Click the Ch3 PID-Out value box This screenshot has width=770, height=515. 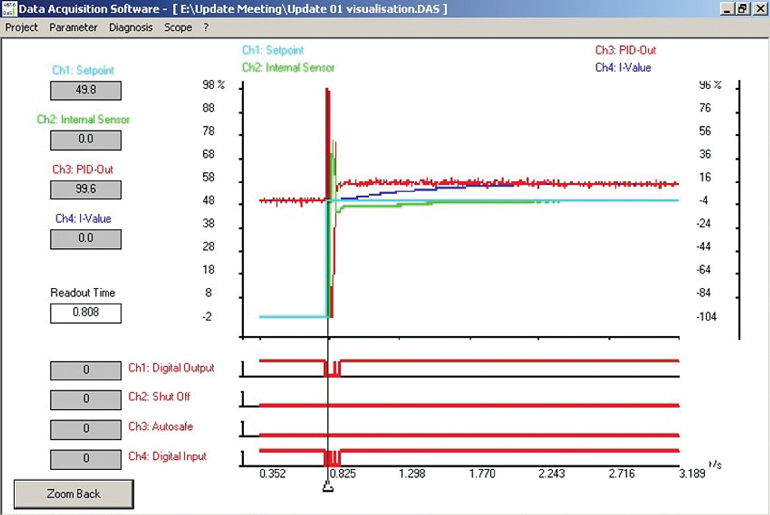pos(85,189)
